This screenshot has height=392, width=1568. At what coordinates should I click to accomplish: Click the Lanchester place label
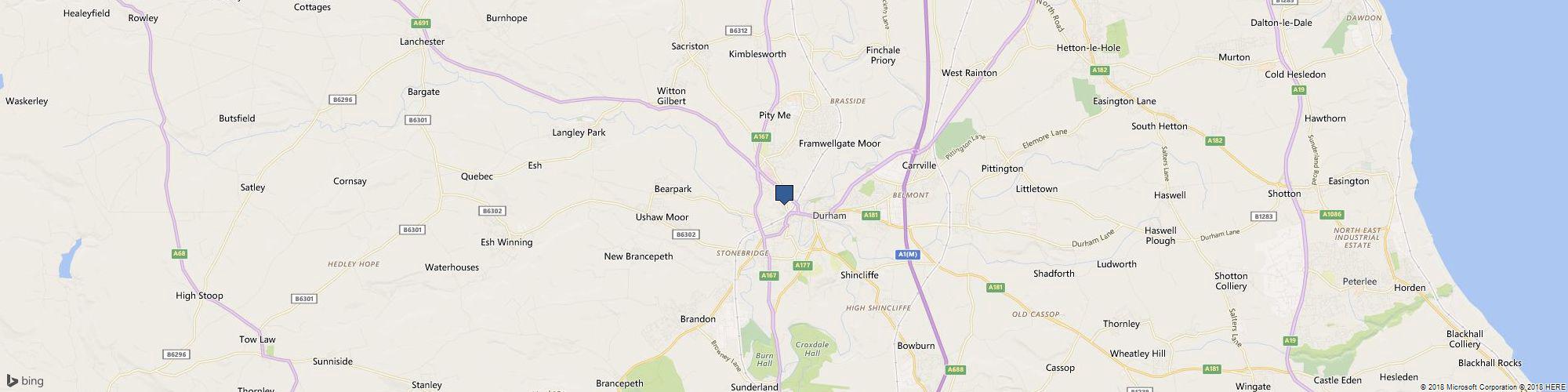(422, 42)
